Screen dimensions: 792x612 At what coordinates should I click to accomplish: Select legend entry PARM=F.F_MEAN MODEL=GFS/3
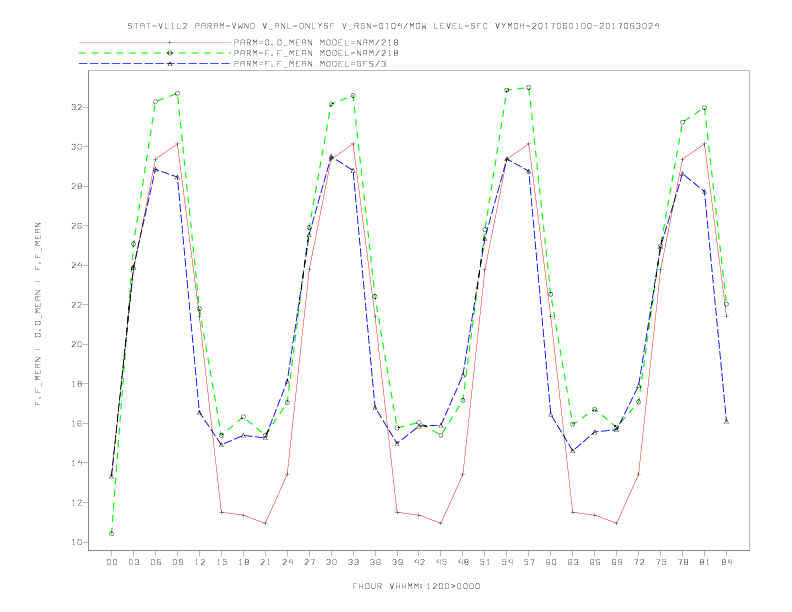click(310, 64)
